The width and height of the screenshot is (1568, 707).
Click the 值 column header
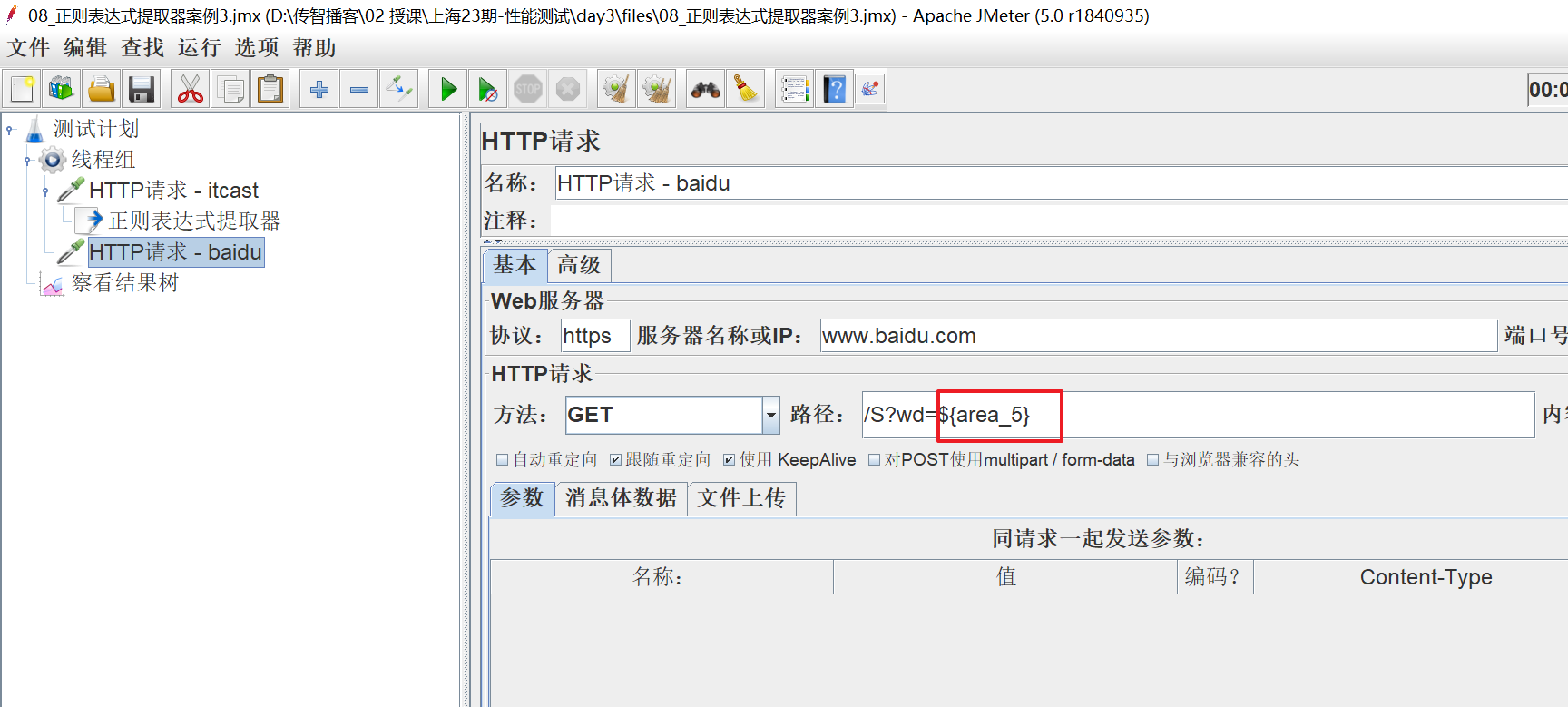click(x=1005, y=577)
